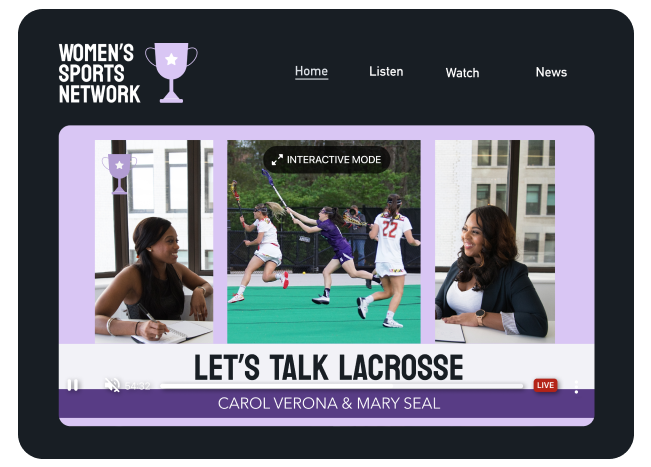This screenshot has height=467, width=651.
Task: Open the Listen menu item
Action: coord(386,71)
